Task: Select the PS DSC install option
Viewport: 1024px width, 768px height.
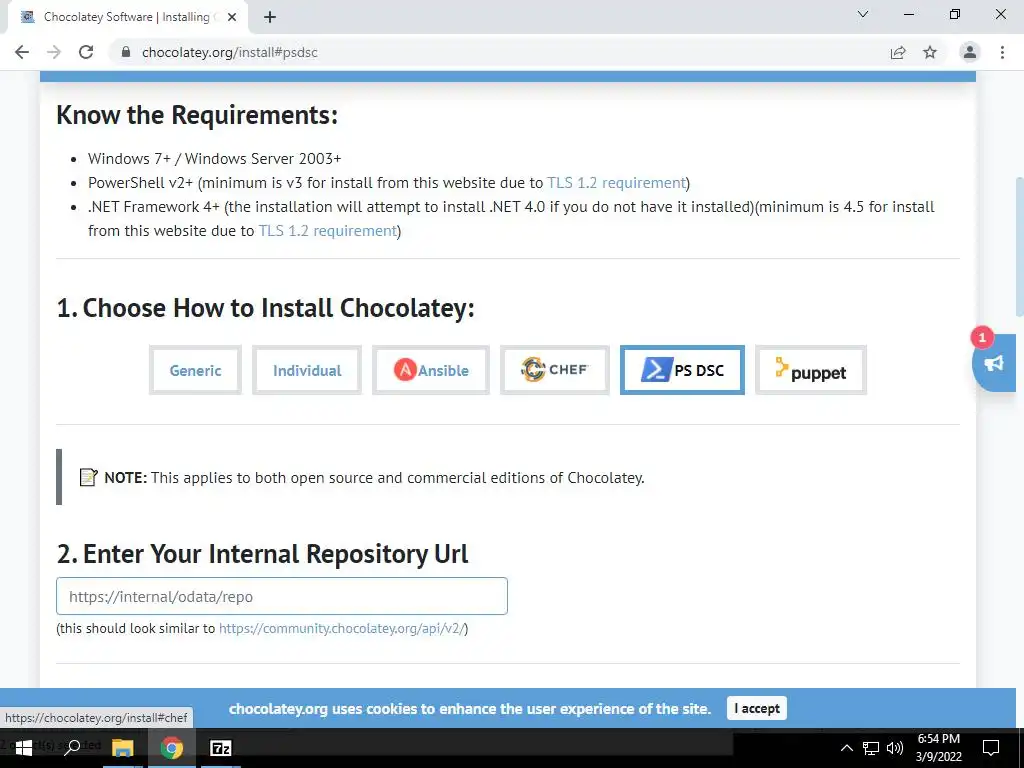Action: [x=682, y=370]
